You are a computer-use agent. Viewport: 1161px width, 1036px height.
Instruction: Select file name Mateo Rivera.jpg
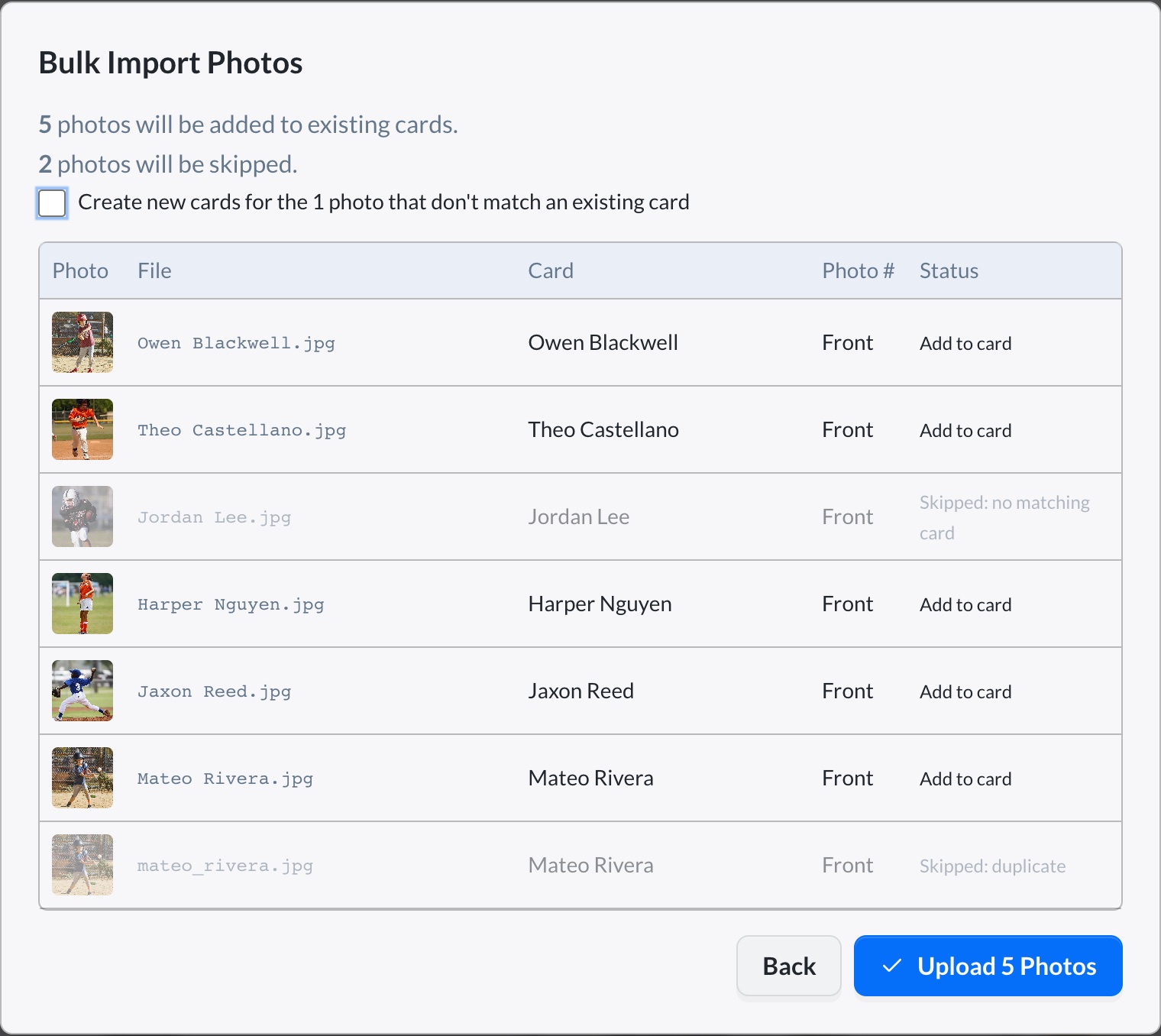tap(225, 779)
